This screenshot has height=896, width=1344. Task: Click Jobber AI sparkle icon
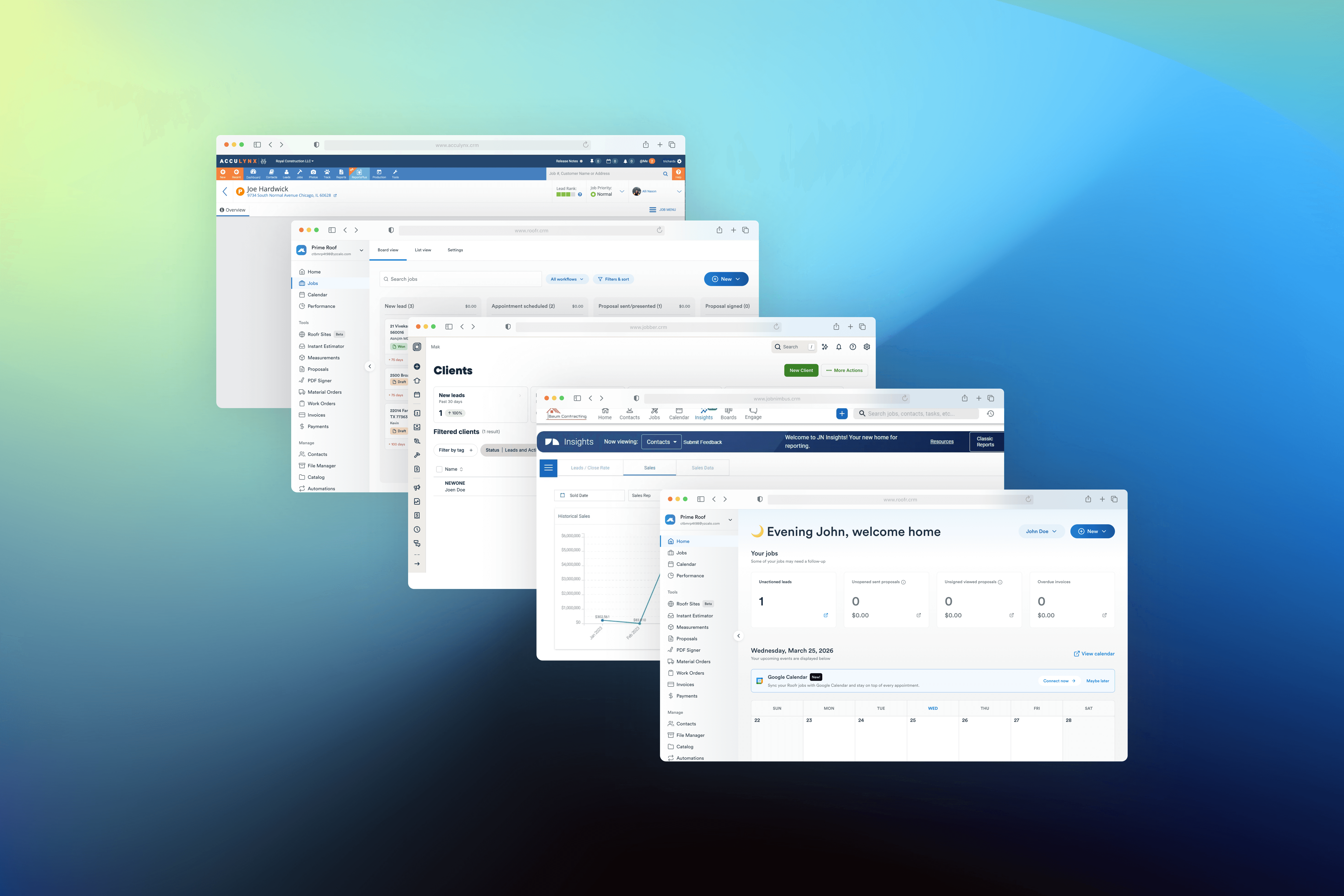(x=825, y=347)
